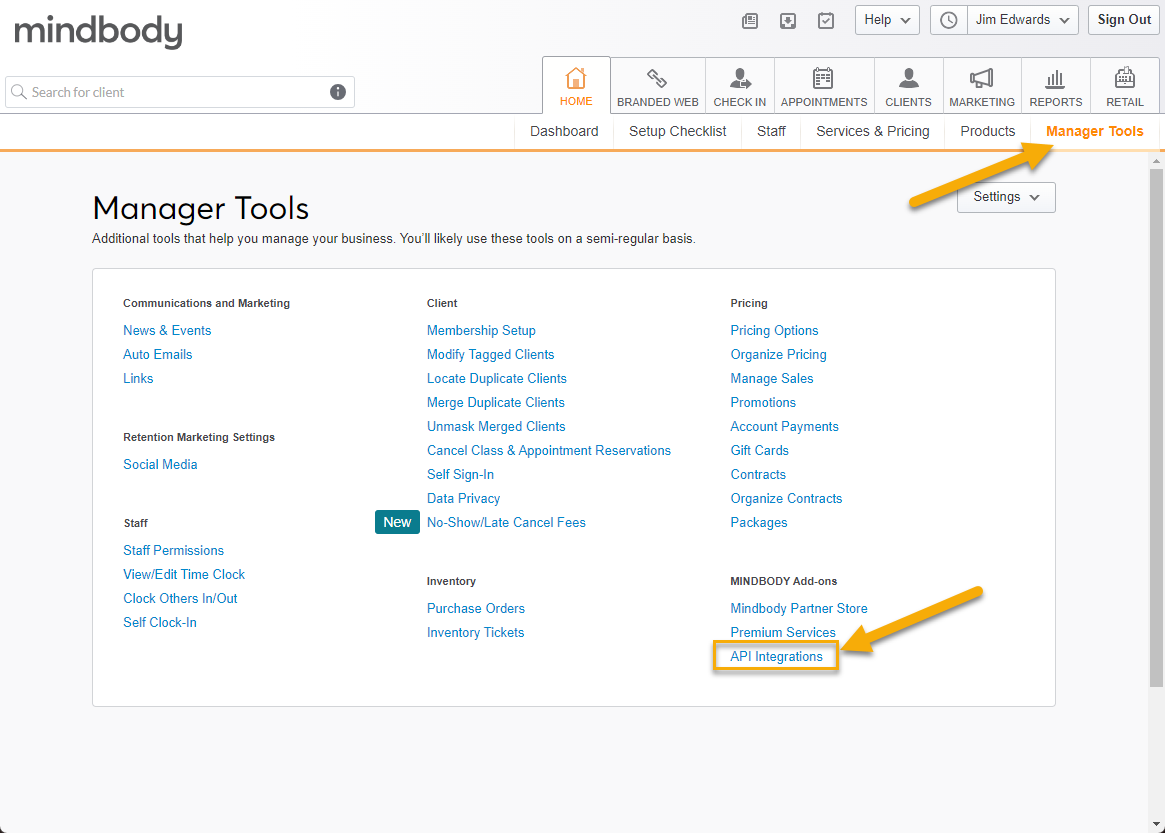Open the Self Sign-In link
The image size is (1165, 833).
coord(460,474)
